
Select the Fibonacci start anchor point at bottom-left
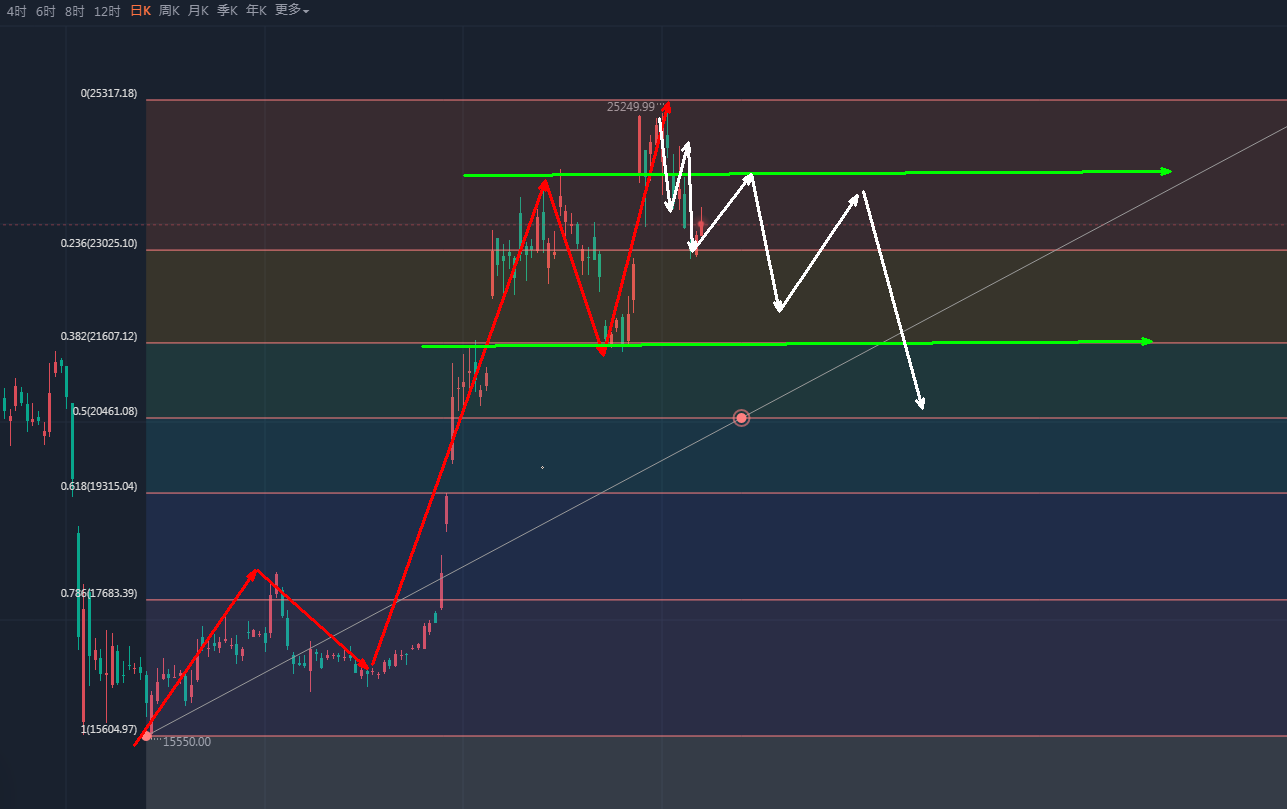(147, 736)
